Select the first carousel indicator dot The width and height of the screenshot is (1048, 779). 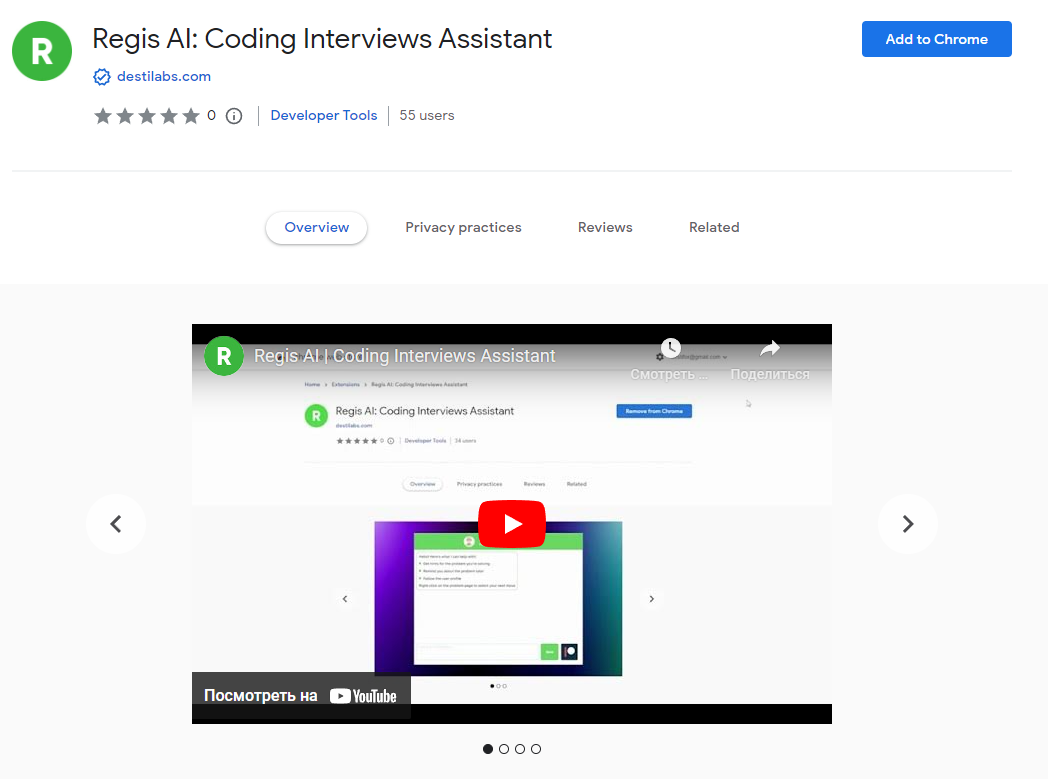click(488, 749)
